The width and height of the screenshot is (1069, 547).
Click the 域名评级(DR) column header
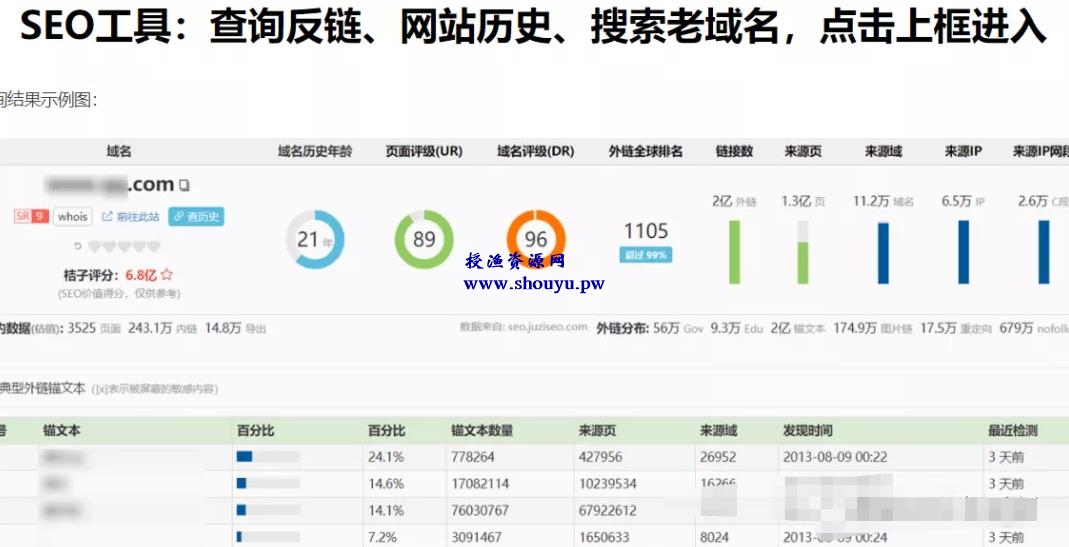pos(536,151)
